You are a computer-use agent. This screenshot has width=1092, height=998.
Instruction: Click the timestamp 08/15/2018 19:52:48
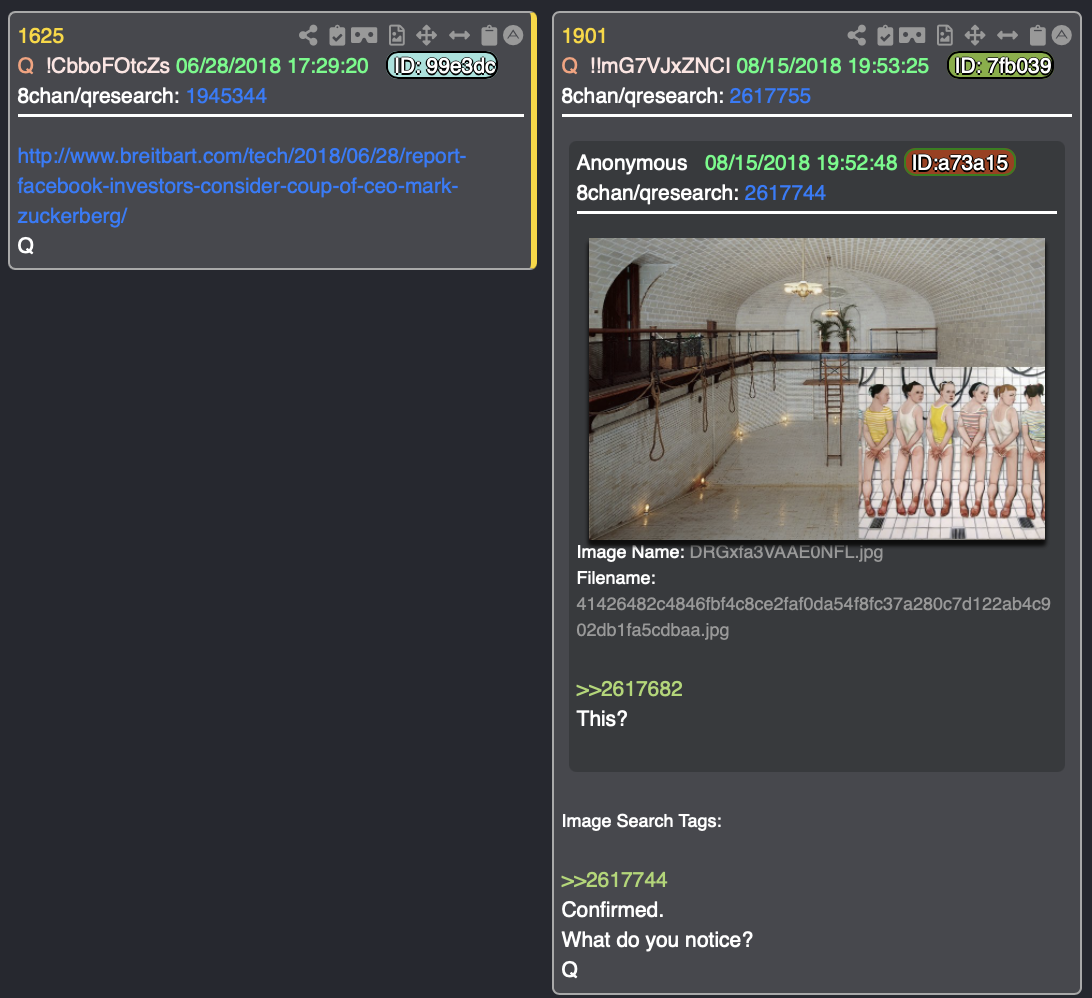coord(801,162)
